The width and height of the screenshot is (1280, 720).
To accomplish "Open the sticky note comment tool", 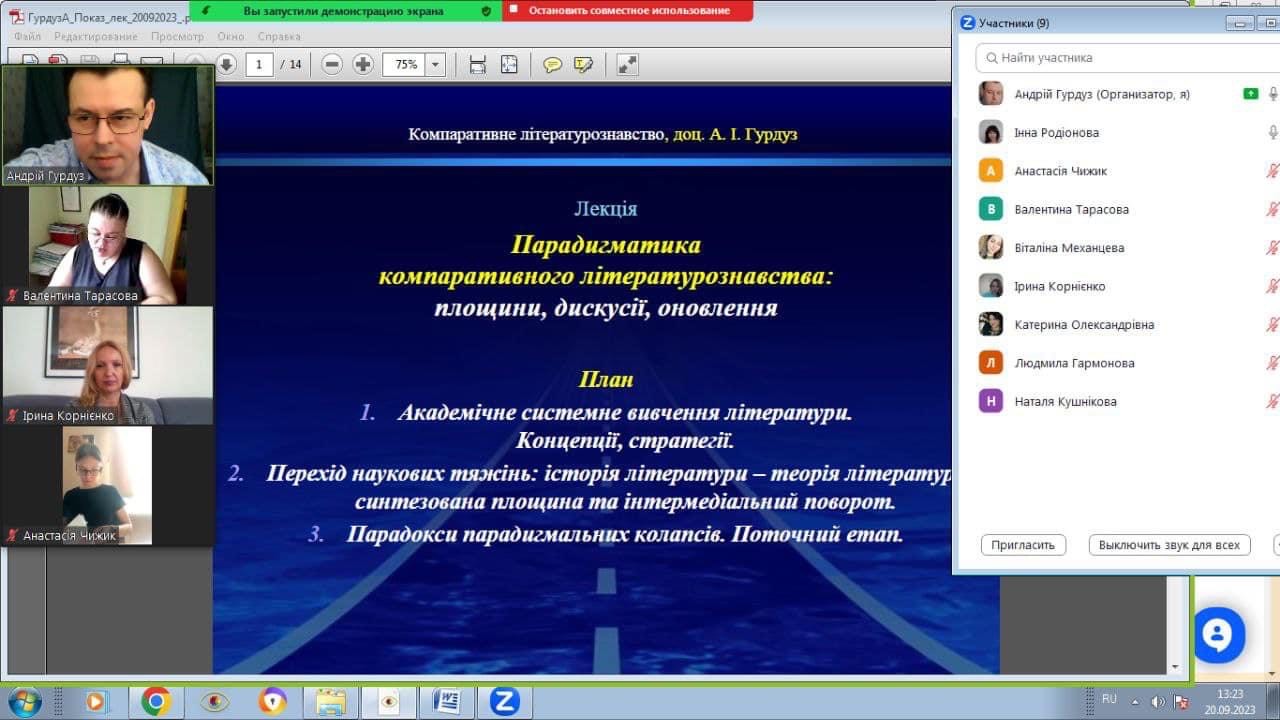I will tap(552, 65).
